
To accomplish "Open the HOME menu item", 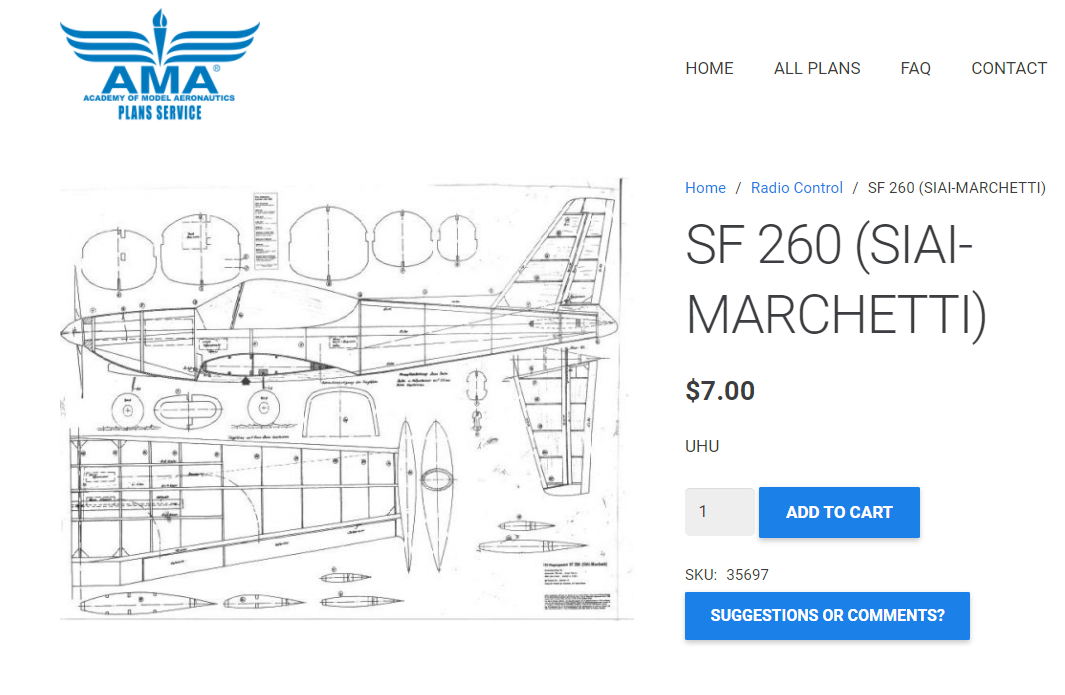I will 709,68.
